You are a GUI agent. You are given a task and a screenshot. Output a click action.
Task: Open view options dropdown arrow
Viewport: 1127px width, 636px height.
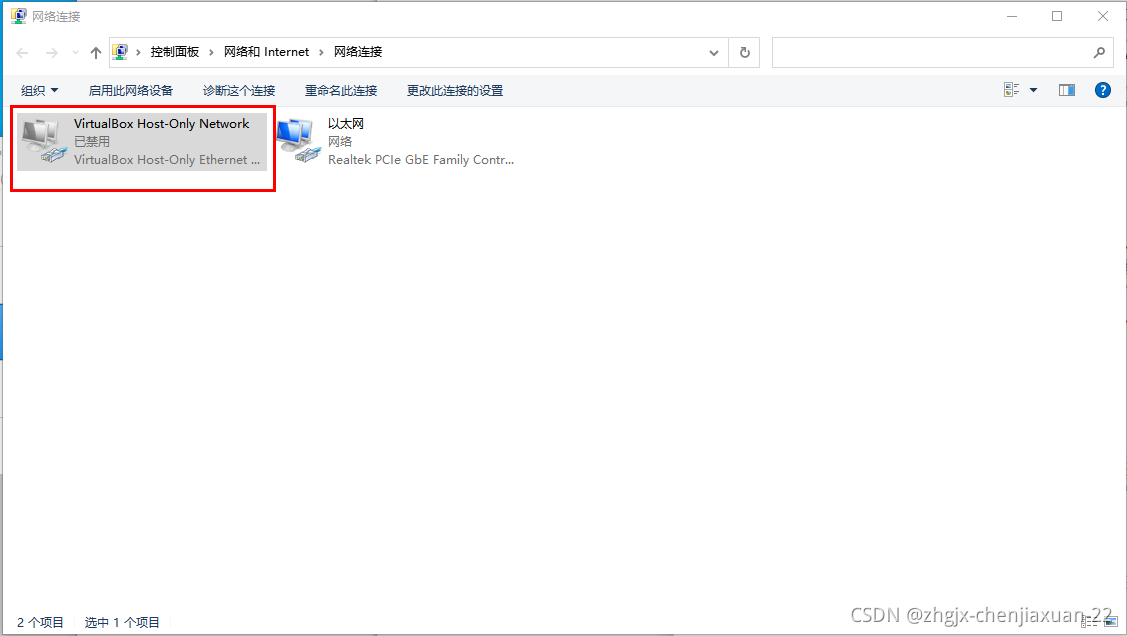pos(1034,90)
